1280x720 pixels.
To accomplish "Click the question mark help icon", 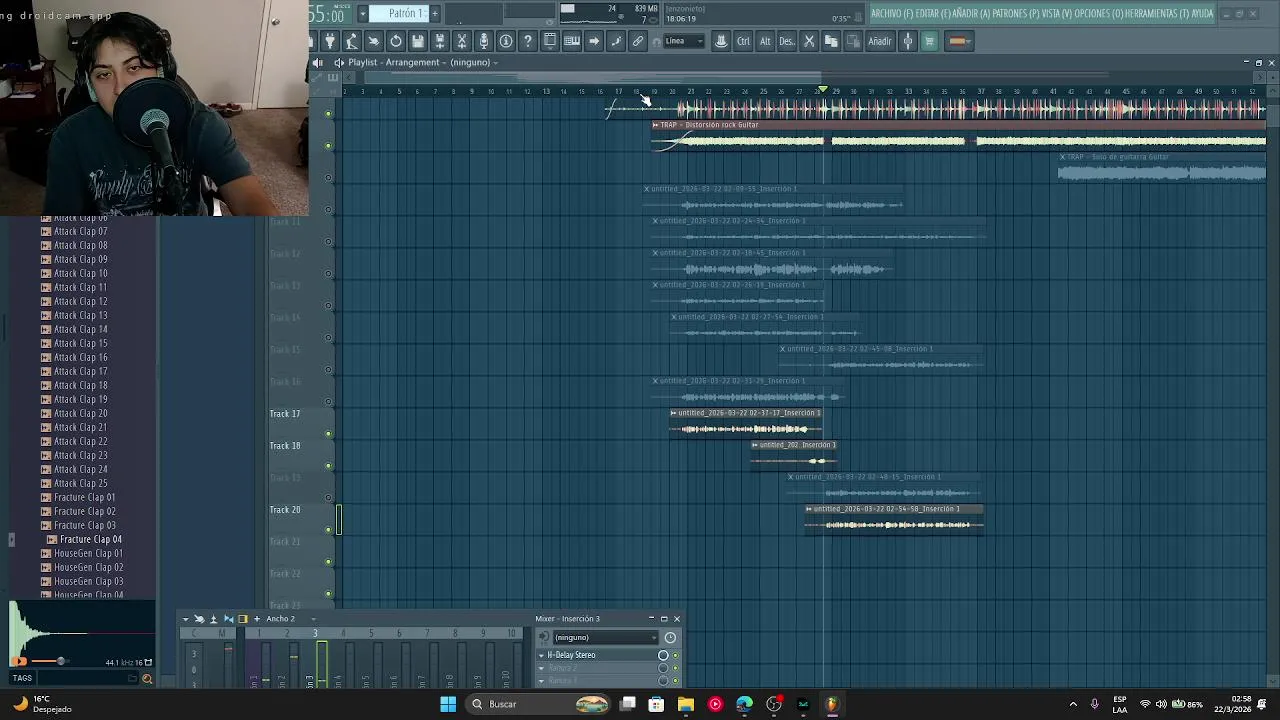I will pos(528,41).
